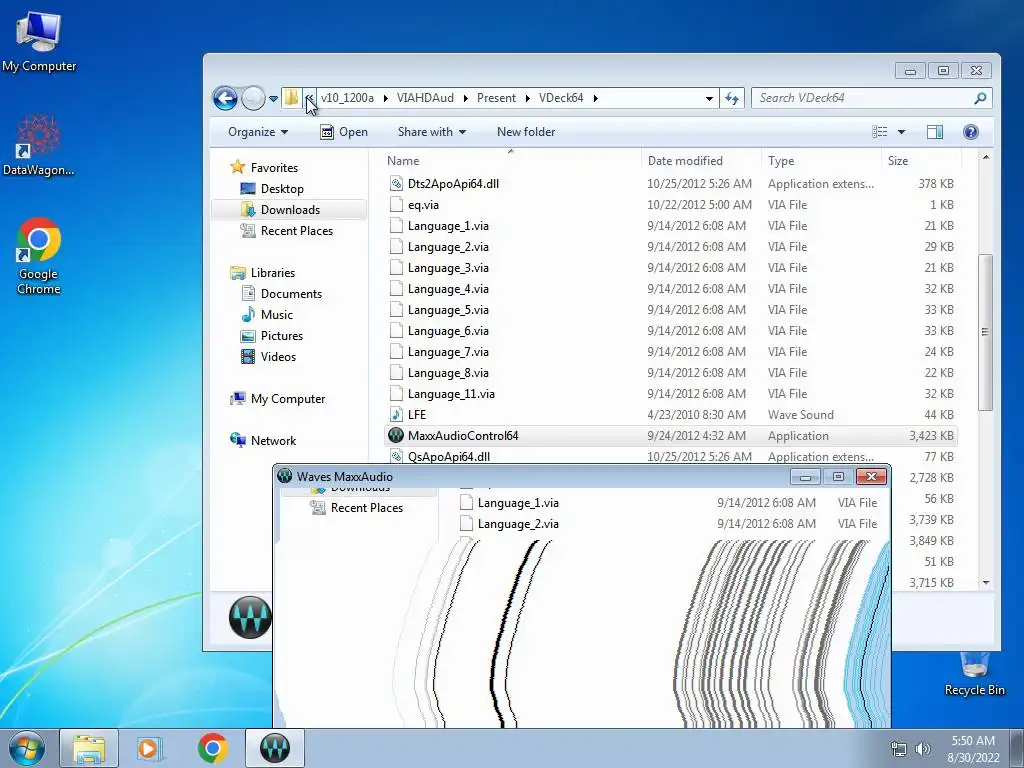Expand arrow after VIAHDAud breadcrumb
The width and height of the screenshot is (1024, 768).
[466, 98]
